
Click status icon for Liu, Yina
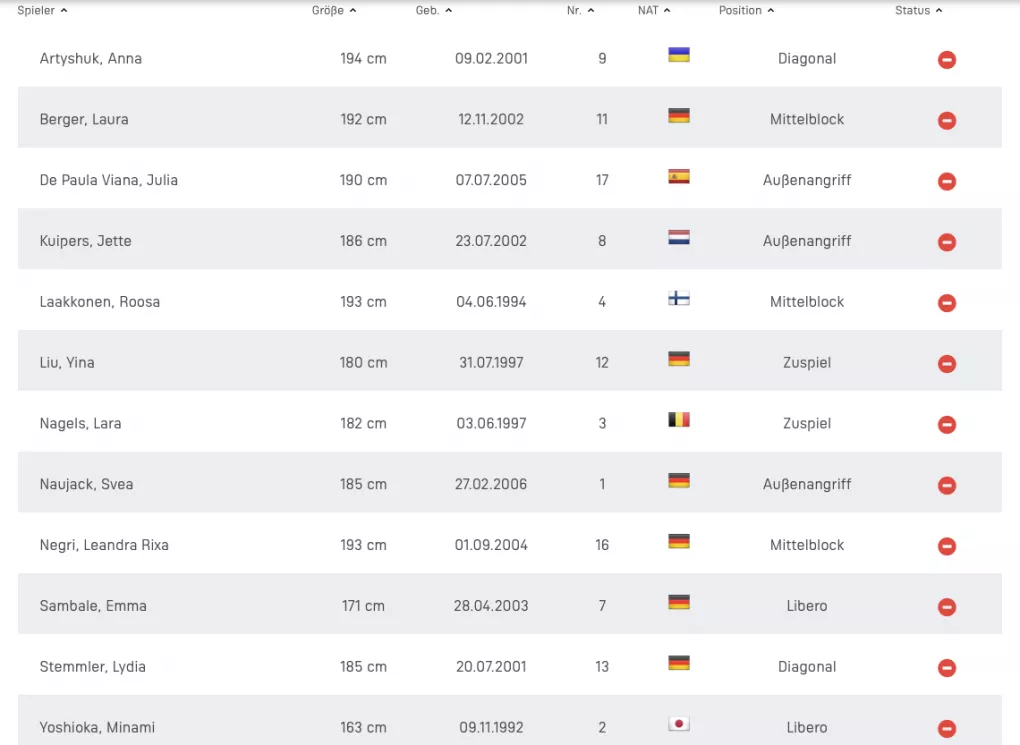(x=946, y=364)
